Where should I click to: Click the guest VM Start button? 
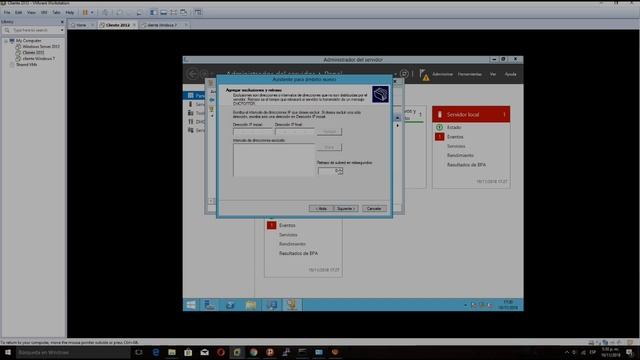tap(191, 305)
